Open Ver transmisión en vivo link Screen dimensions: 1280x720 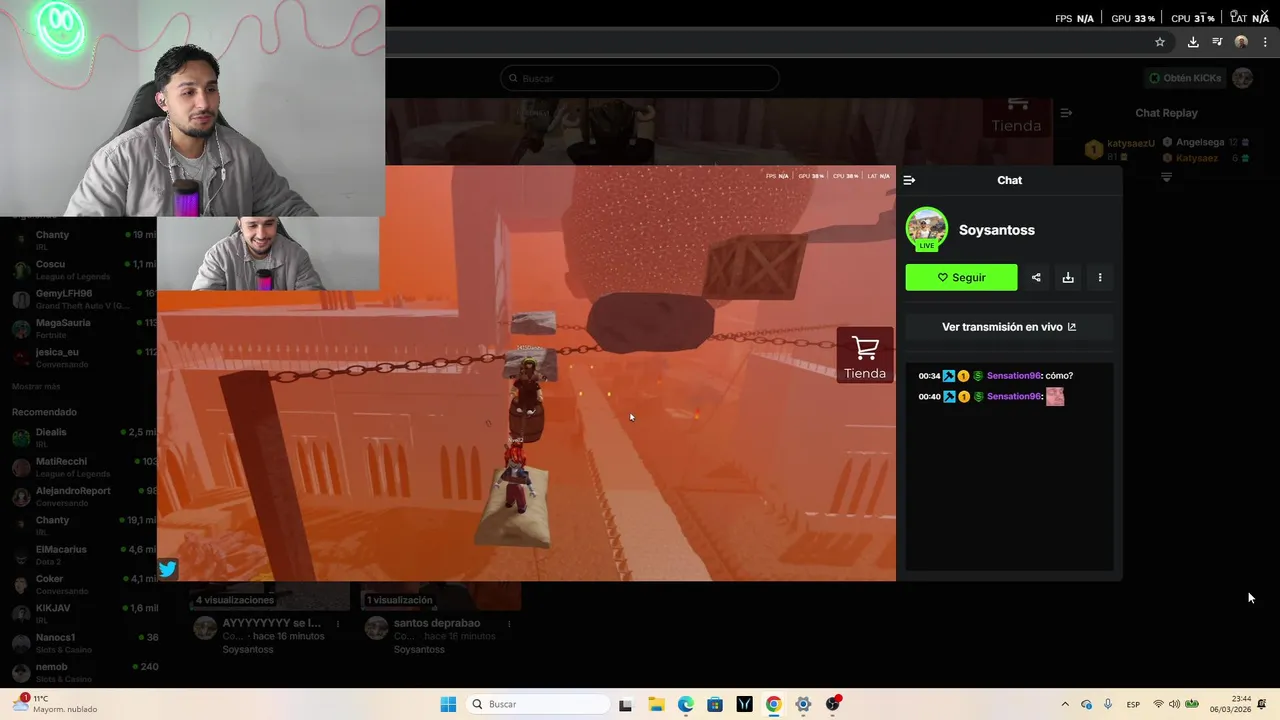coord(1009,327)
